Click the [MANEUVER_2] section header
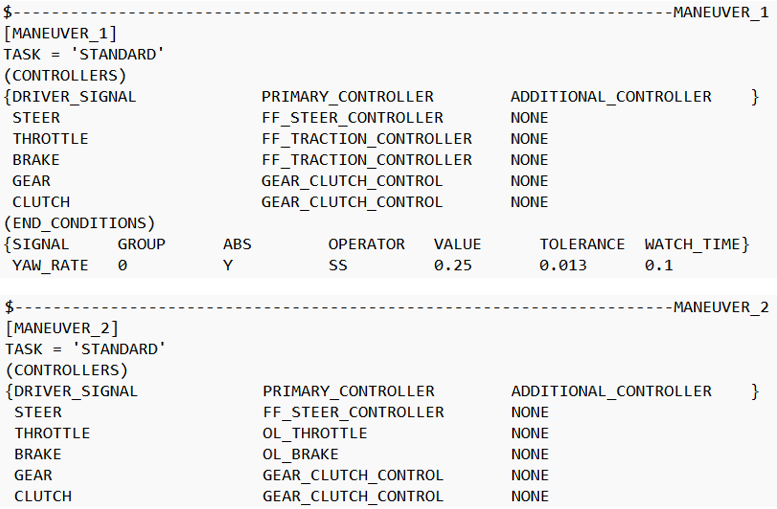 [62, 328]
